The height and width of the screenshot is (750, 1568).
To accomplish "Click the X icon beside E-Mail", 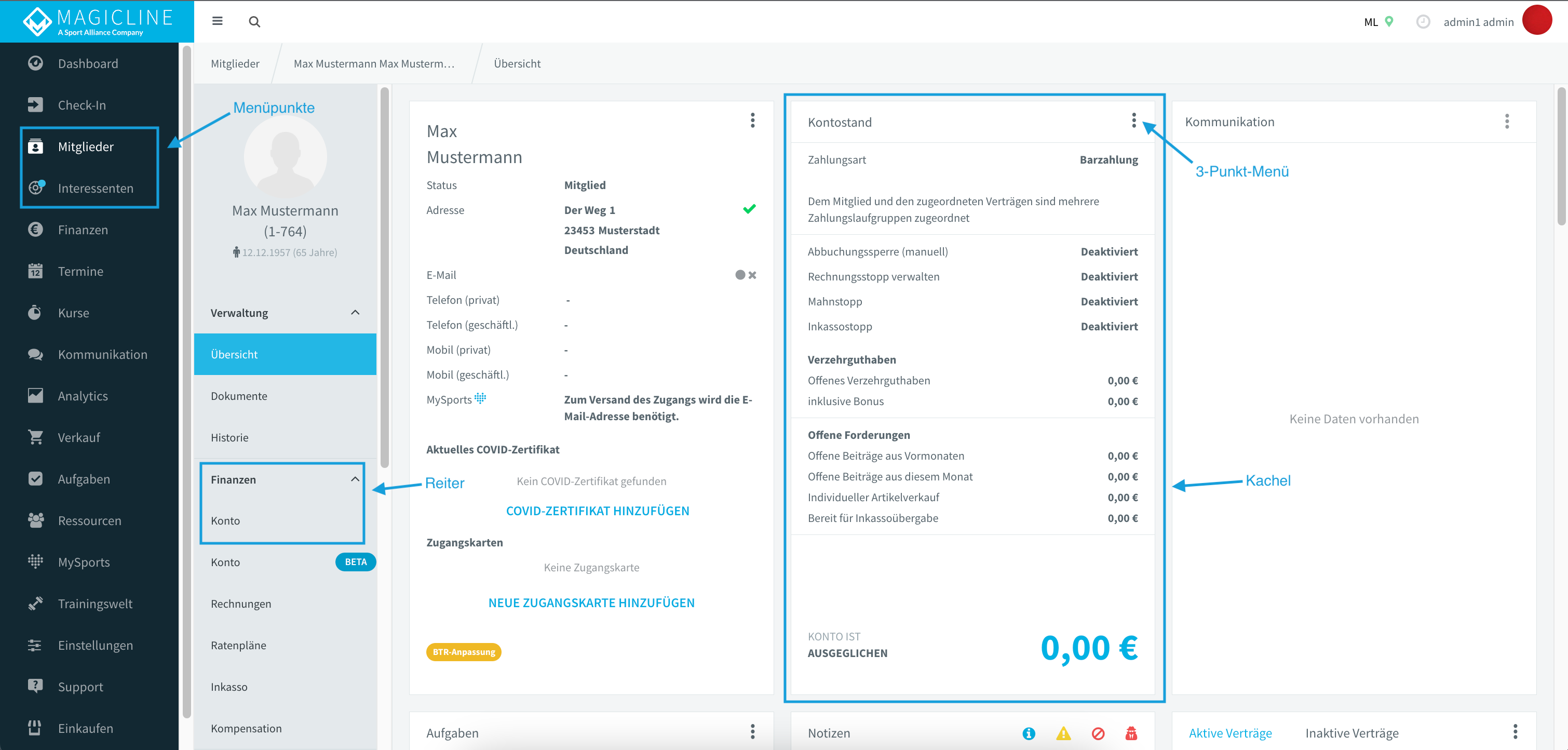I will pyautogui.click(x=752, y=275).
